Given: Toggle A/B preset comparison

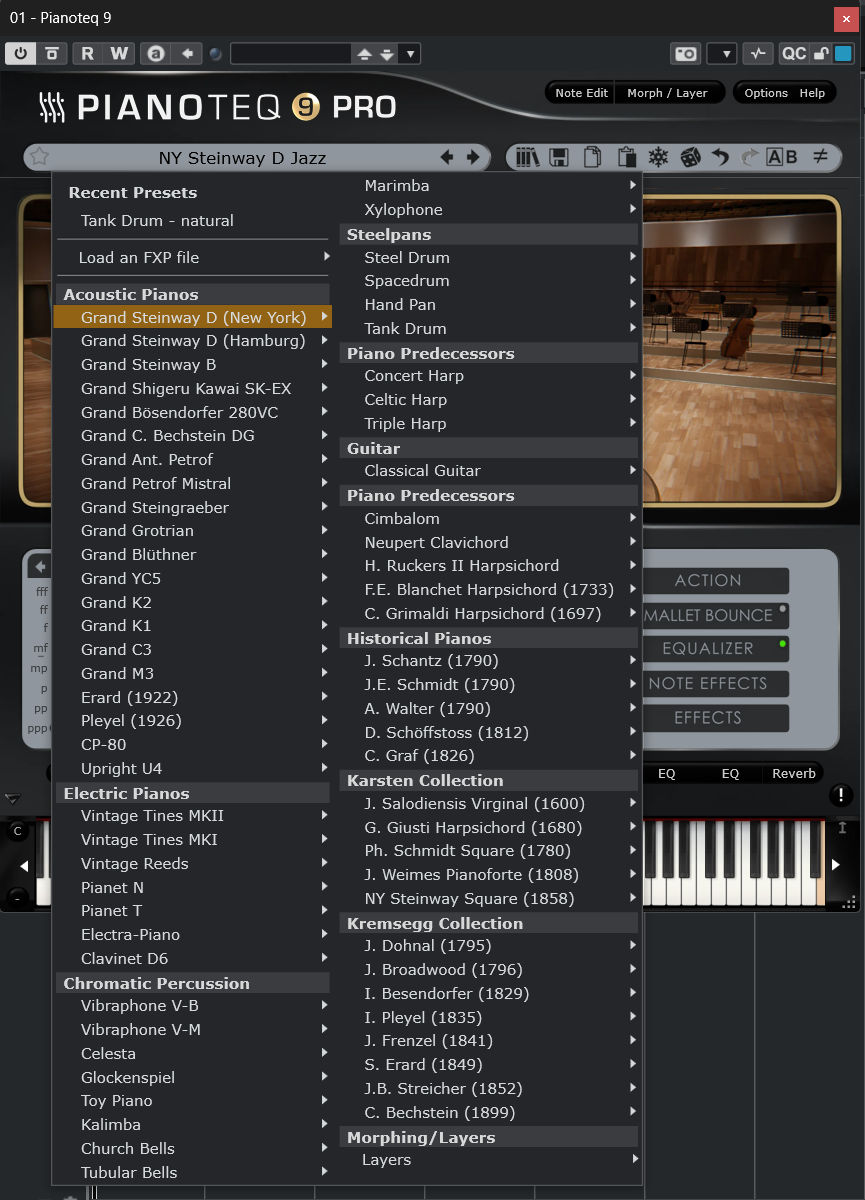Looking at the screenshot, I should (x=782, y=157).
